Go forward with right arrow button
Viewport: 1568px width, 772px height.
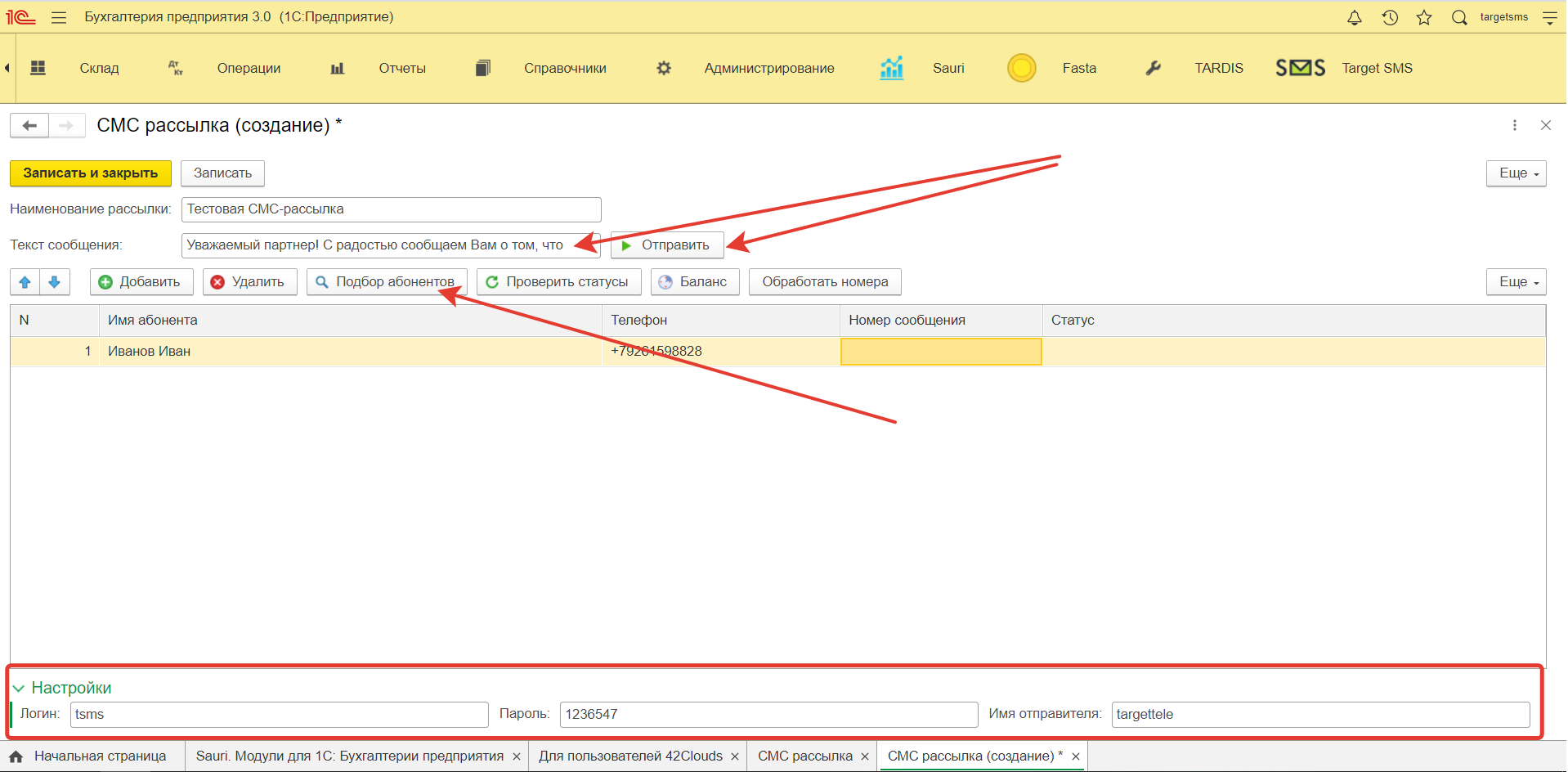(66, 125)
